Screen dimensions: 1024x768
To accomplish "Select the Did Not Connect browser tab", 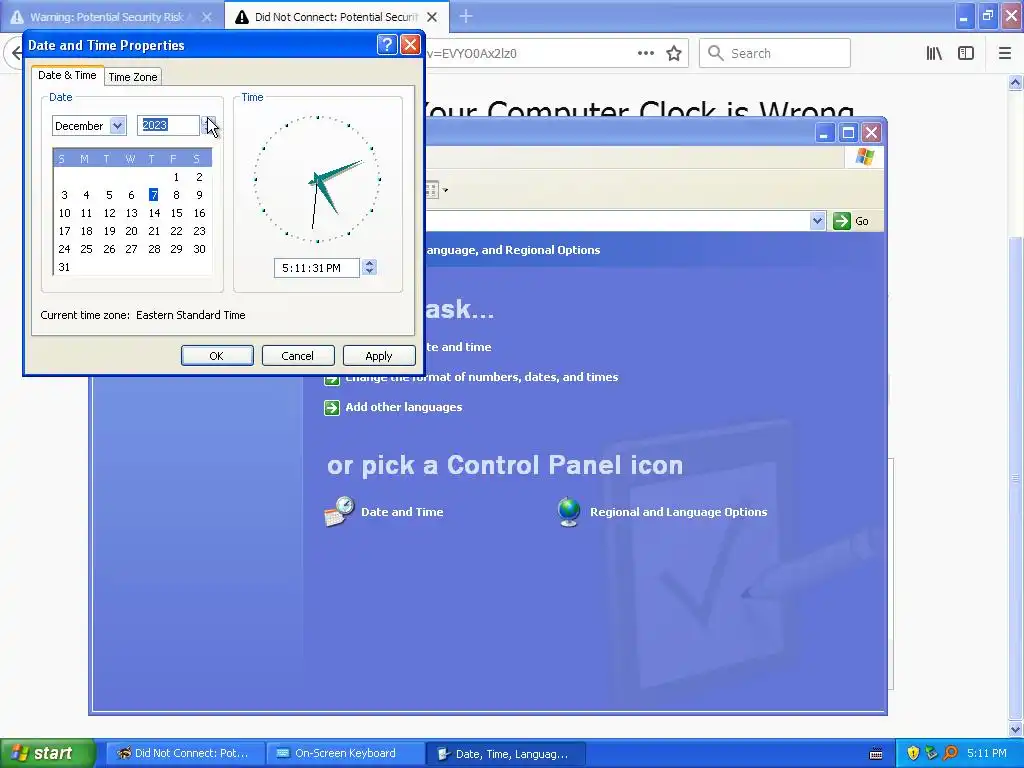I will click(336, 17).
